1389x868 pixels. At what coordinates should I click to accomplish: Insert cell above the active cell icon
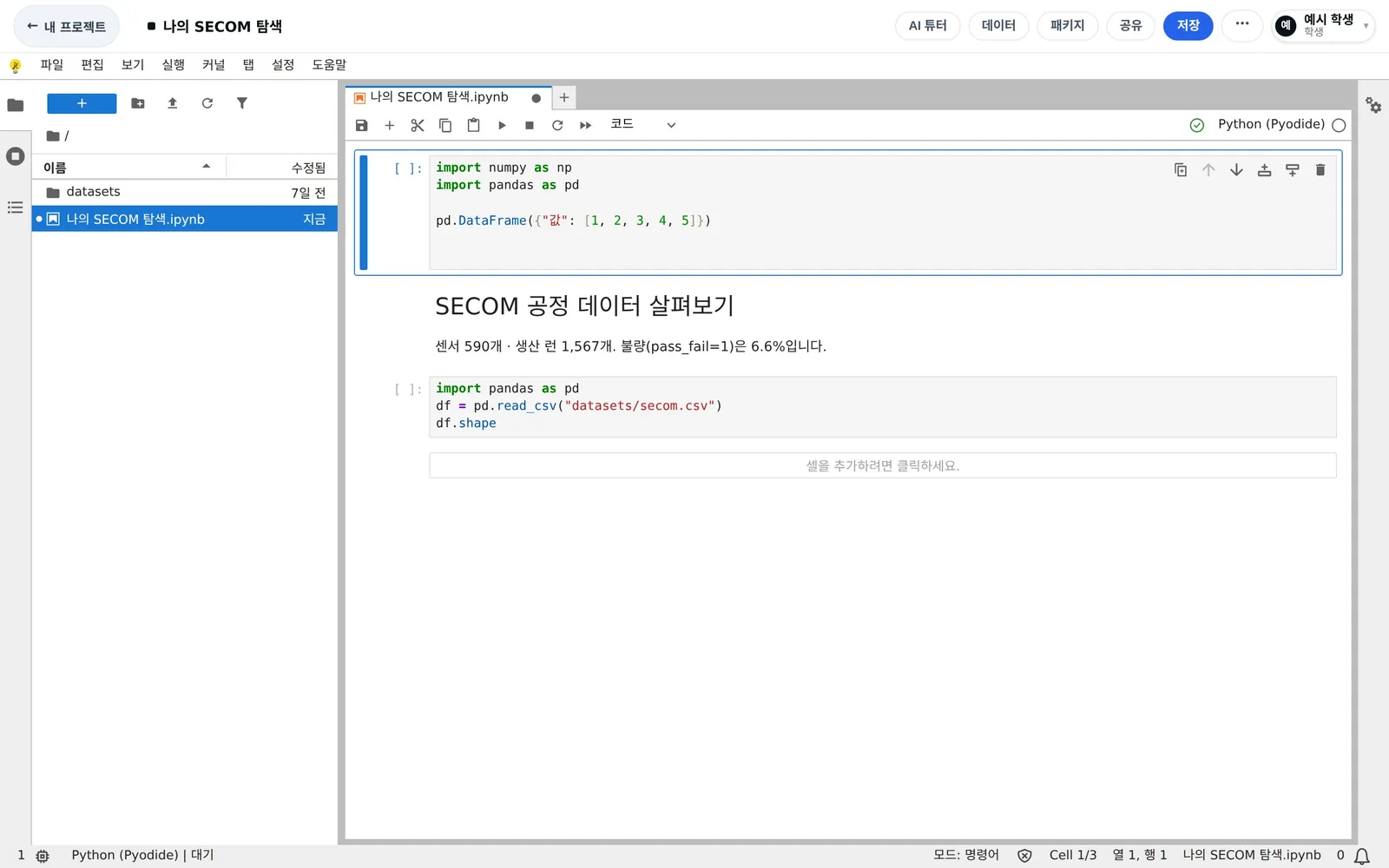tap(1264, 170)
